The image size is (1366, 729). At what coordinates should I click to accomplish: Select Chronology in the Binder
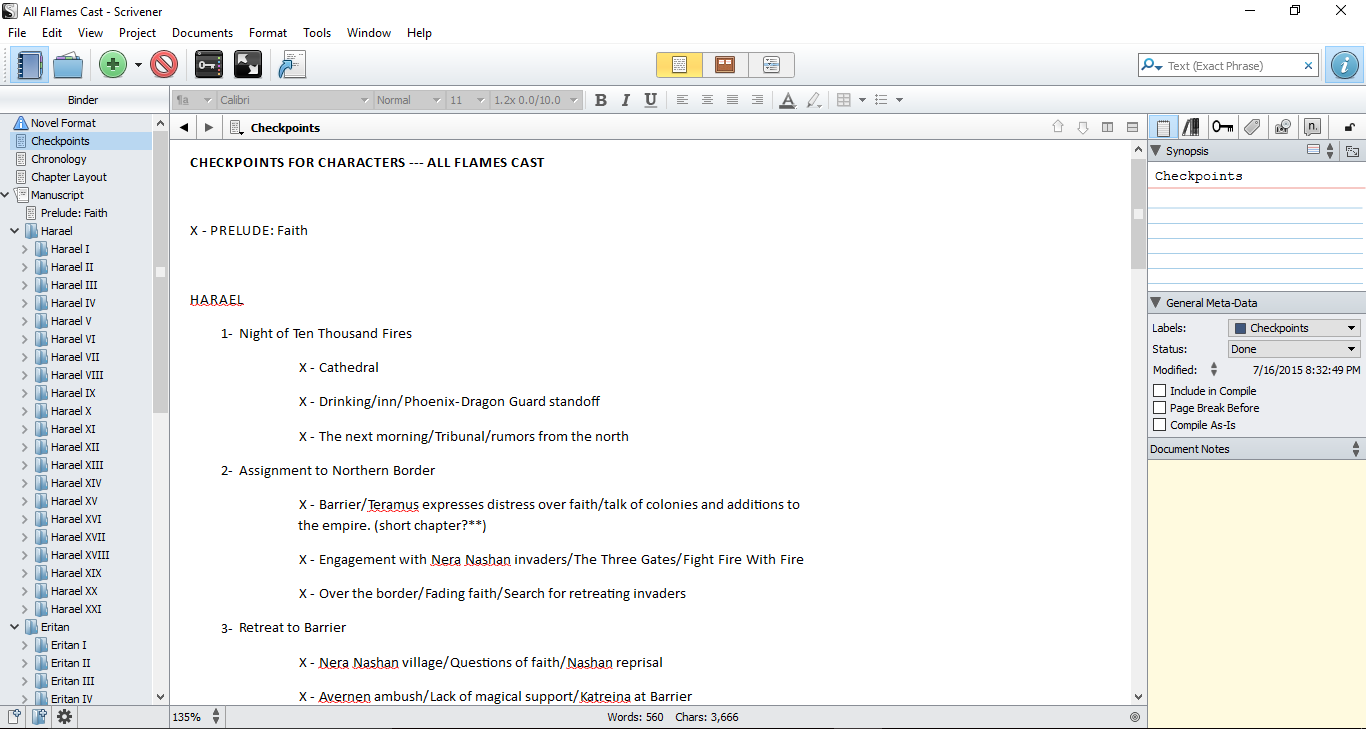tap(59, 159)
